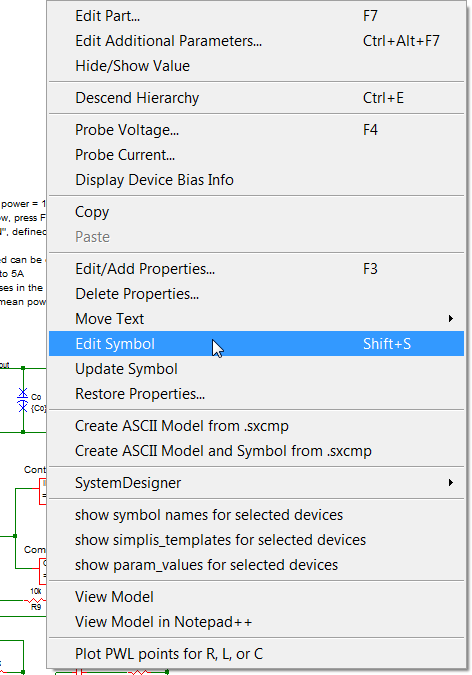
Task: Choose Create ASCII Model and Symbol from .sxcmp
Action: (256, 451)
